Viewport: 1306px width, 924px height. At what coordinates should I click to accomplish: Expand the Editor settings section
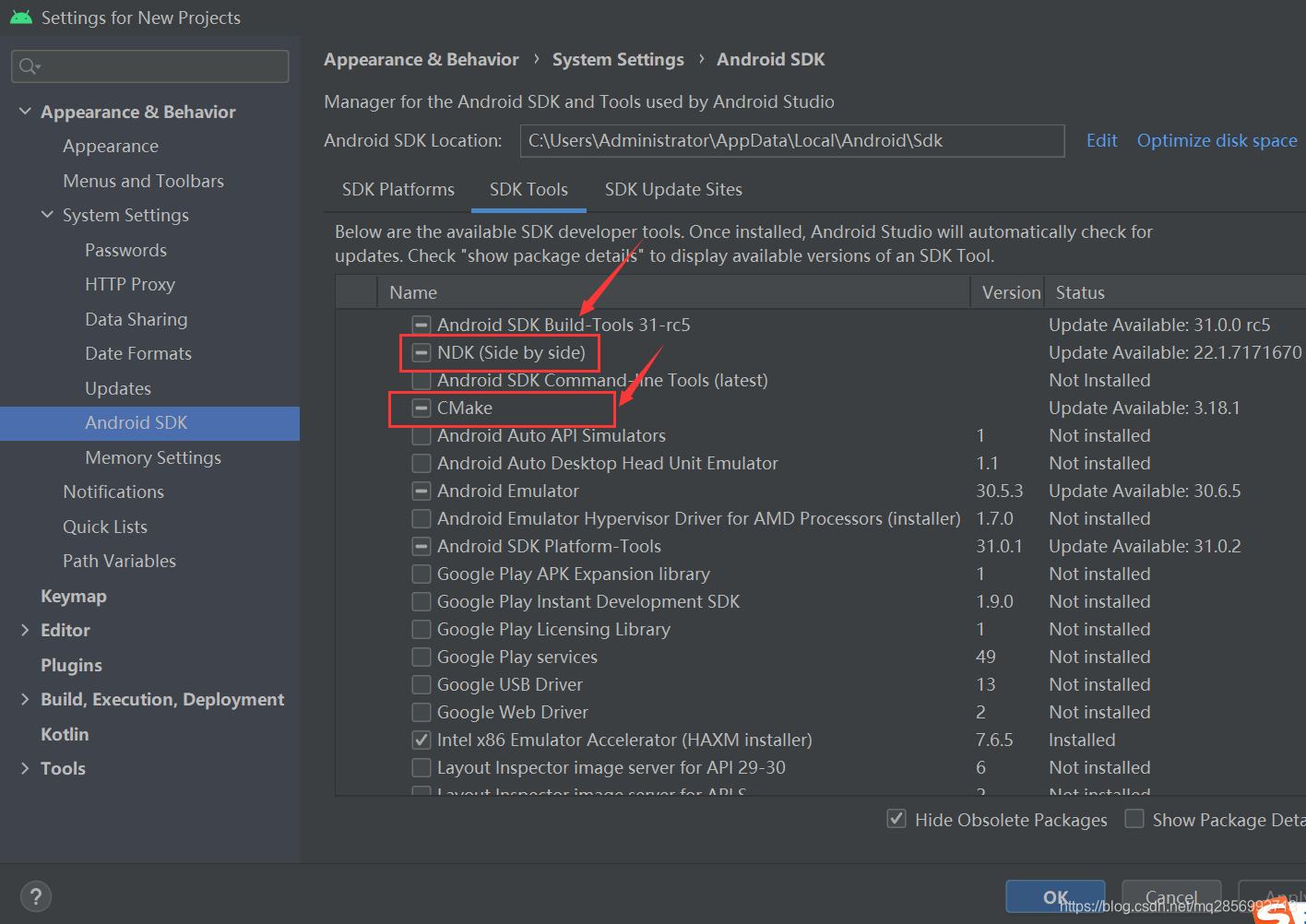pyautogui.click(x=25, y=630)
